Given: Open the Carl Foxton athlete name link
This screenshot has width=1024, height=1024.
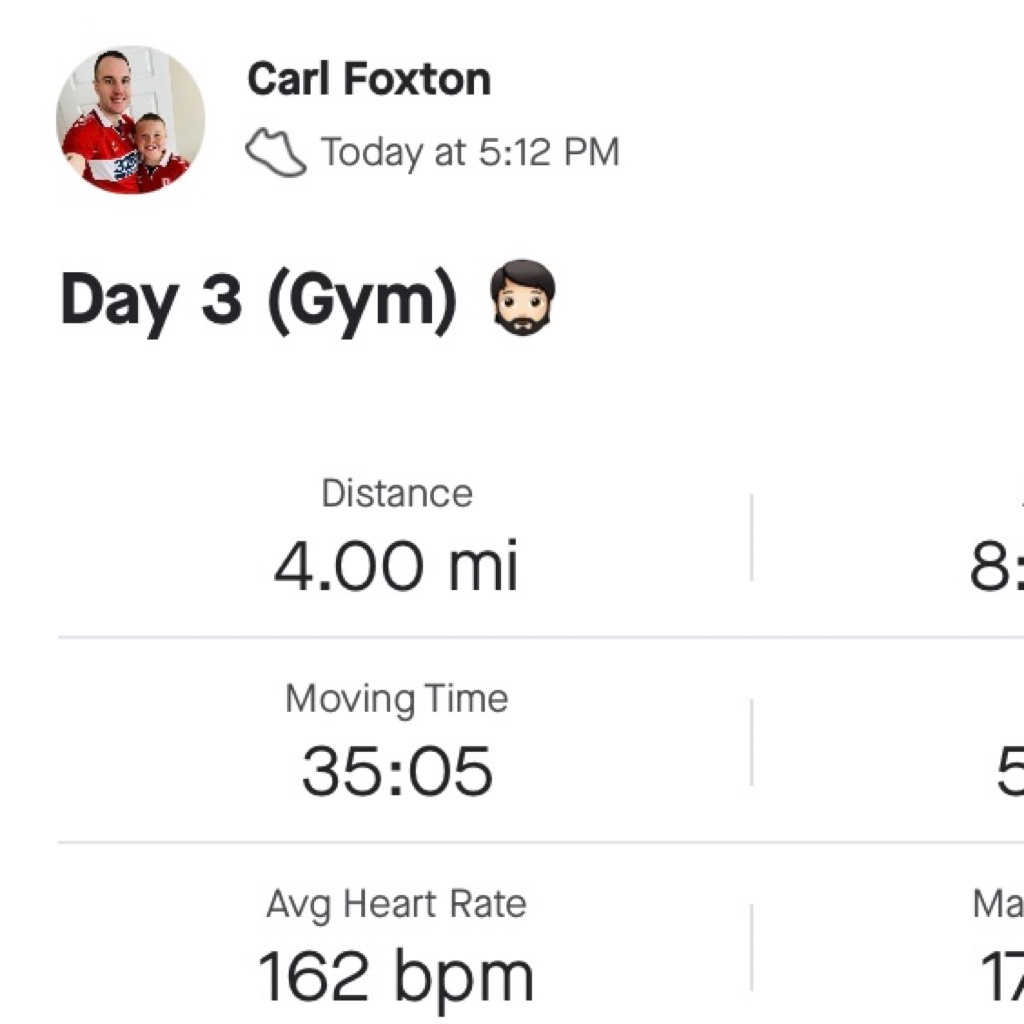Looking at the screenshot, I should (x=369, y=79).
